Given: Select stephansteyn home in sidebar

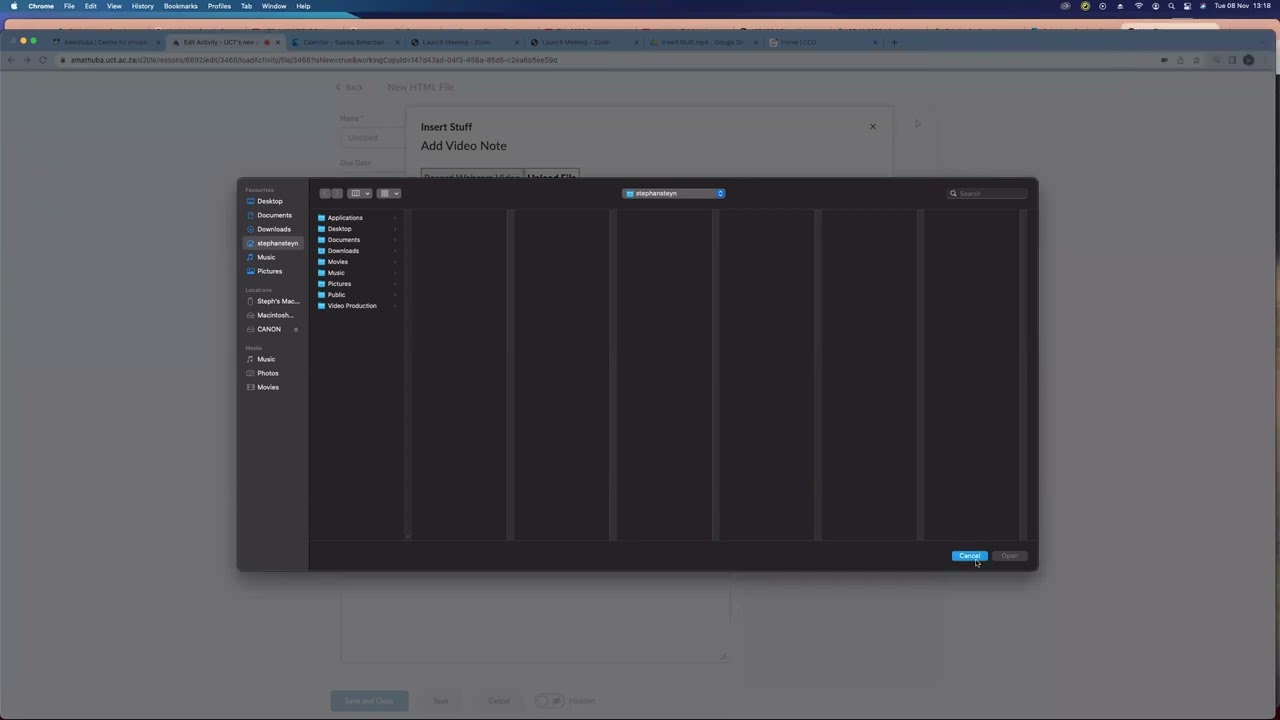Looking at the screenshot, I should (x=274, y=243).
